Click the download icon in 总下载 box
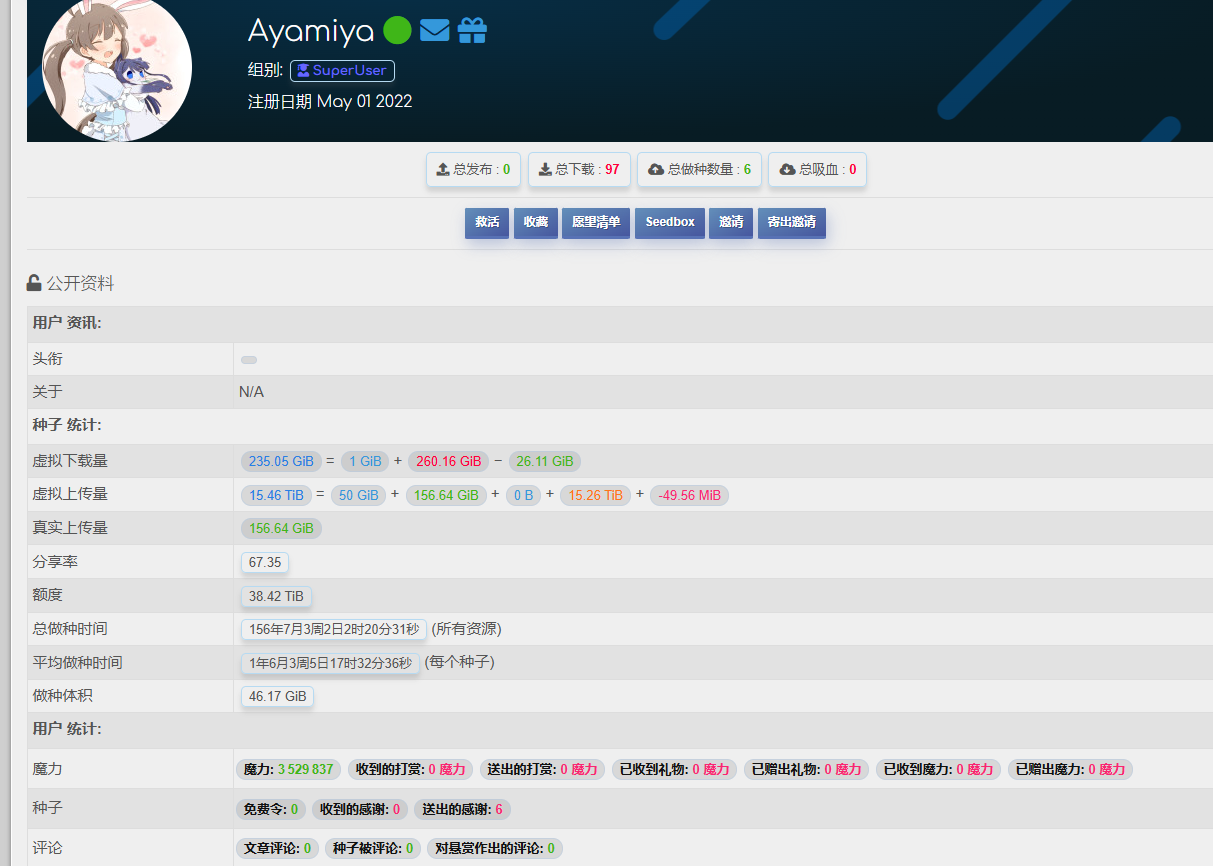This screenshot has width=1213, height=866. point(545,170)
